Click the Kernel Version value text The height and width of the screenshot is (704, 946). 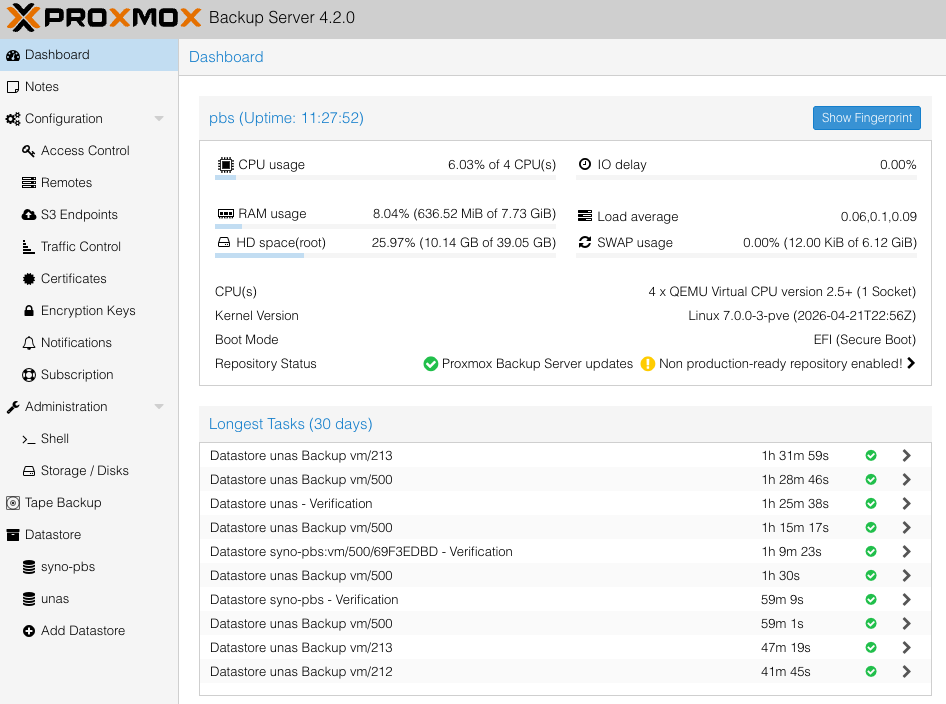pyautogui.click(x=802, y=316)
